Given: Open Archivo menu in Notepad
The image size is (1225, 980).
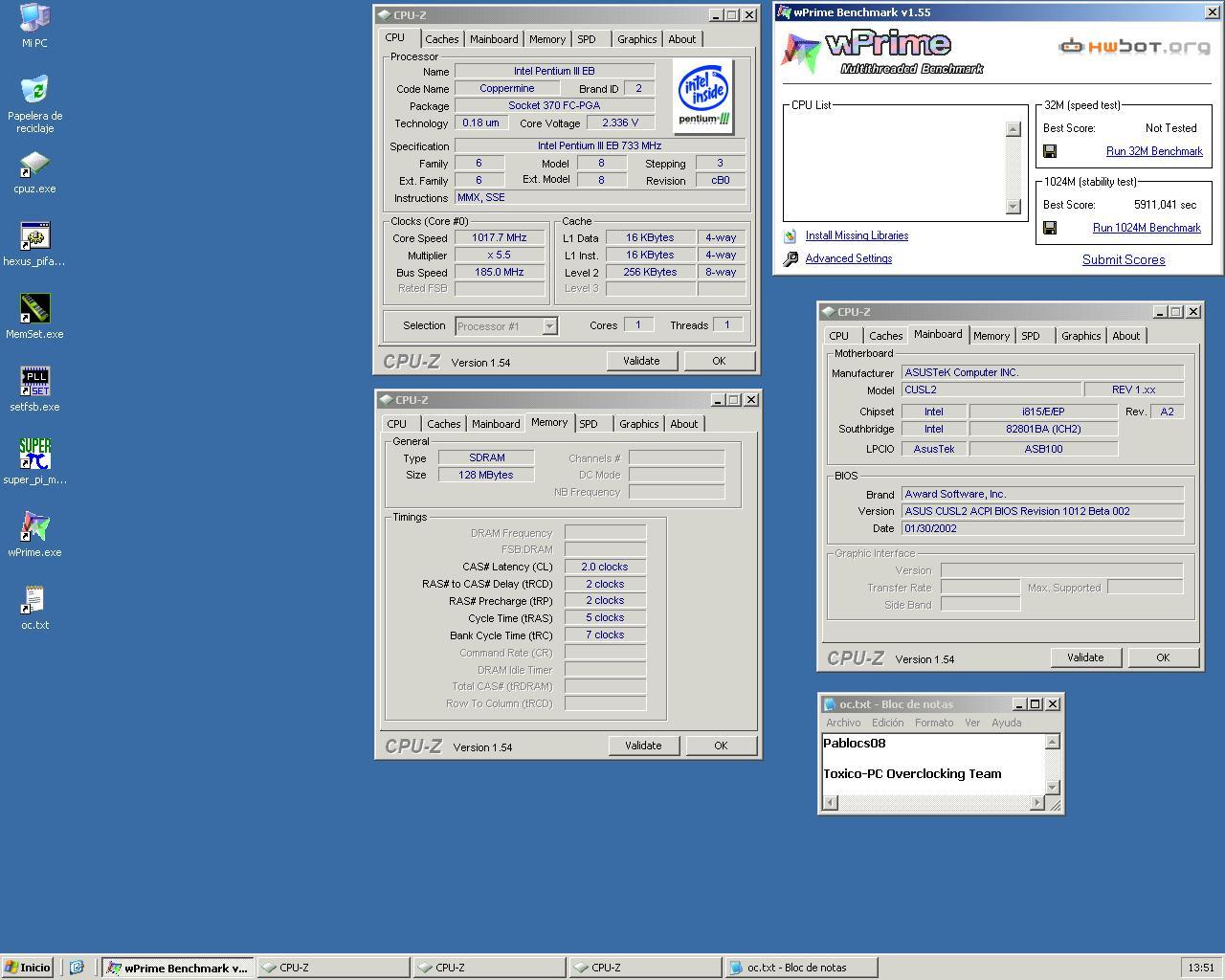Looking at the screenshot, I should (x=843, y=723).
